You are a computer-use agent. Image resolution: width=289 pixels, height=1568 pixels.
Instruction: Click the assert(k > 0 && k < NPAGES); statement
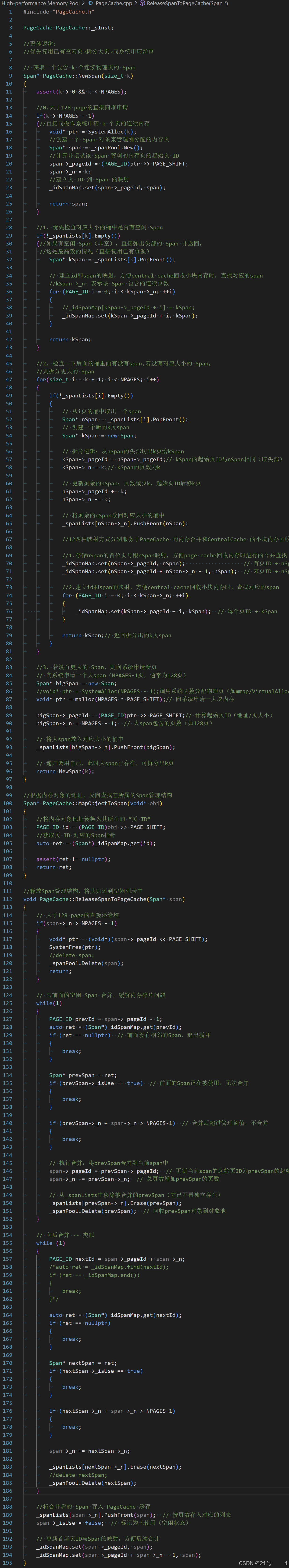(82, 91)
